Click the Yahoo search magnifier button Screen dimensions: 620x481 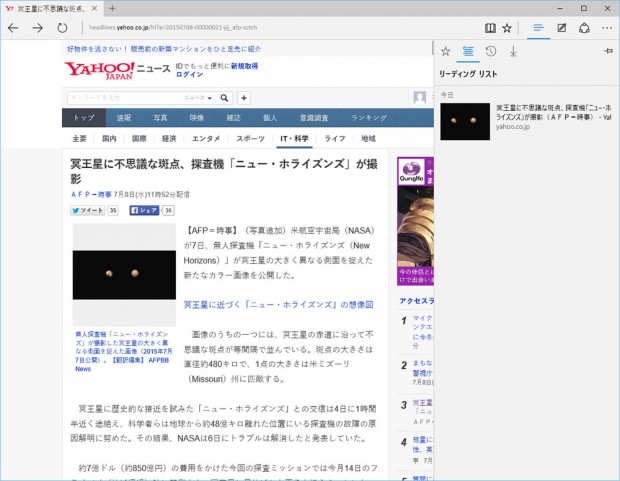tap(224, 98)
